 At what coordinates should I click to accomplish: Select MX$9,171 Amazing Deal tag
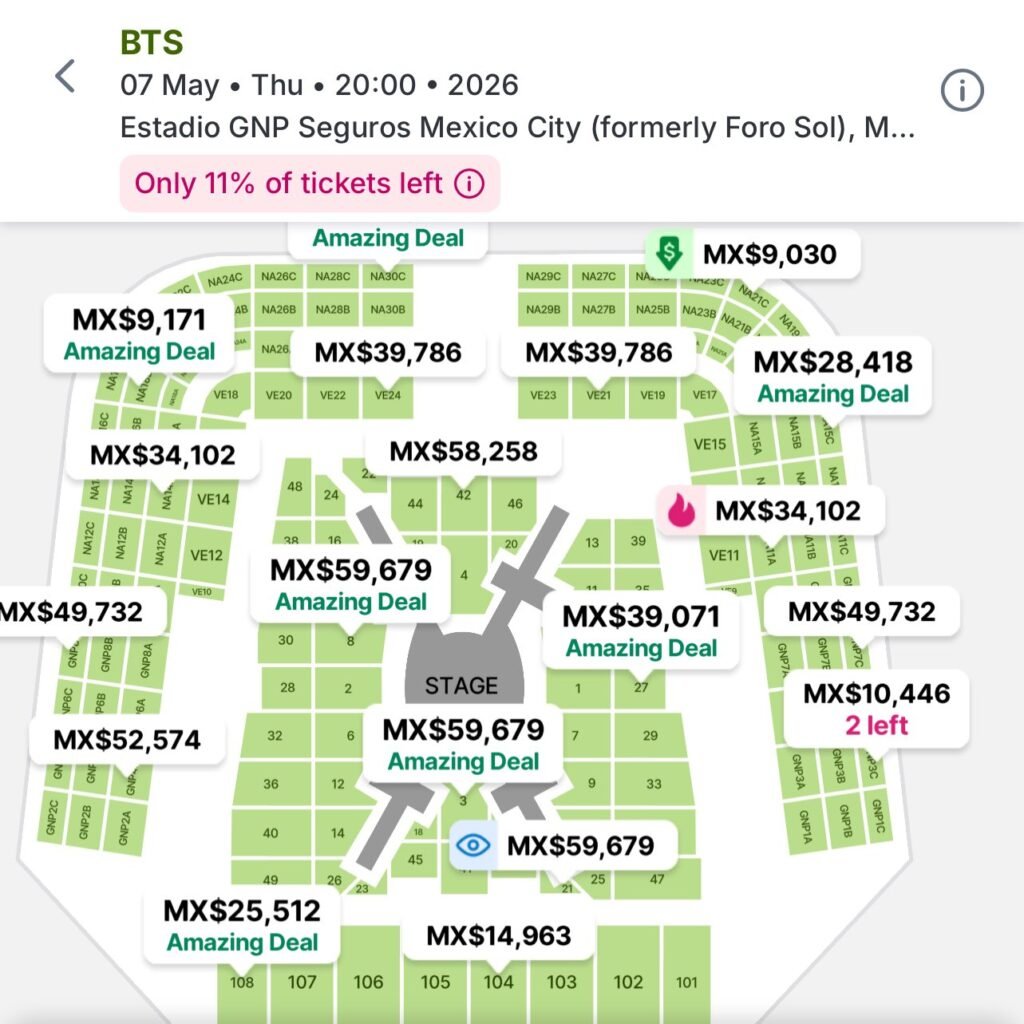tap(139, 334)
